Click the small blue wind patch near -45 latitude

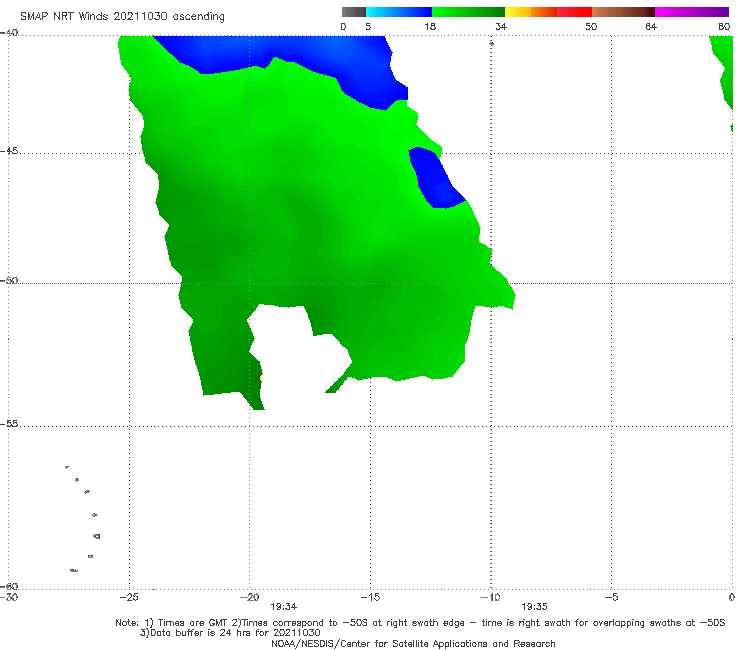[435, 179]
